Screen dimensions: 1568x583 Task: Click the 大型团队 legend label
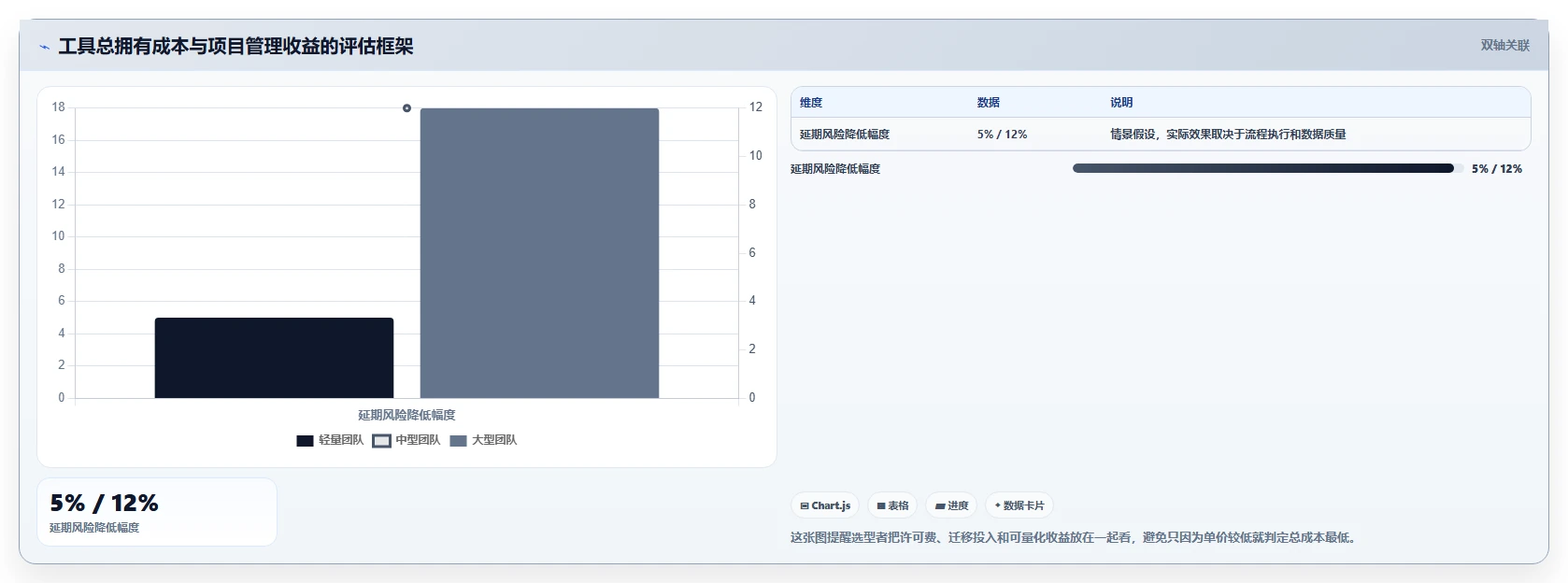point(494,440)
